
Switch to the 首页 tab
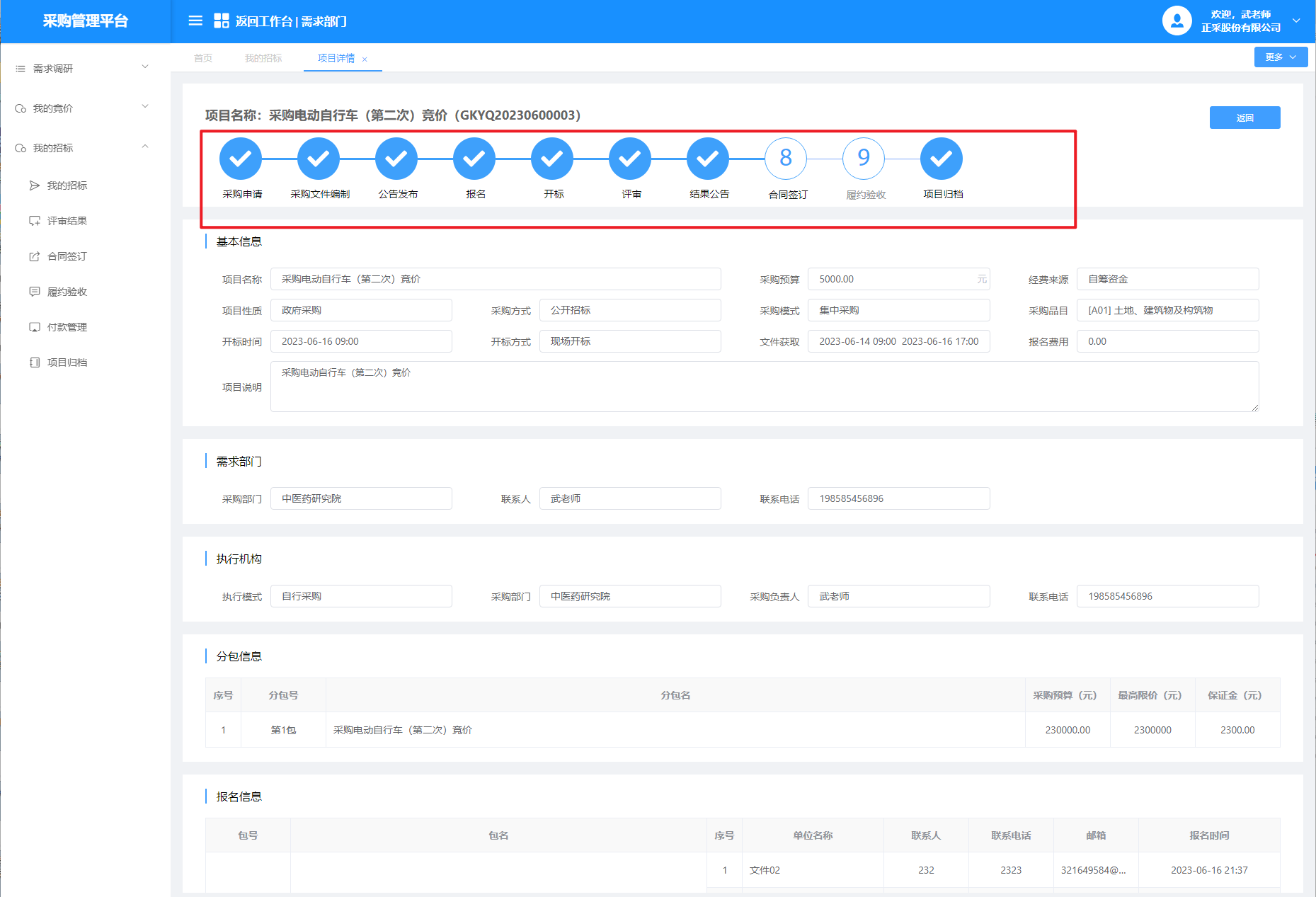203,58
